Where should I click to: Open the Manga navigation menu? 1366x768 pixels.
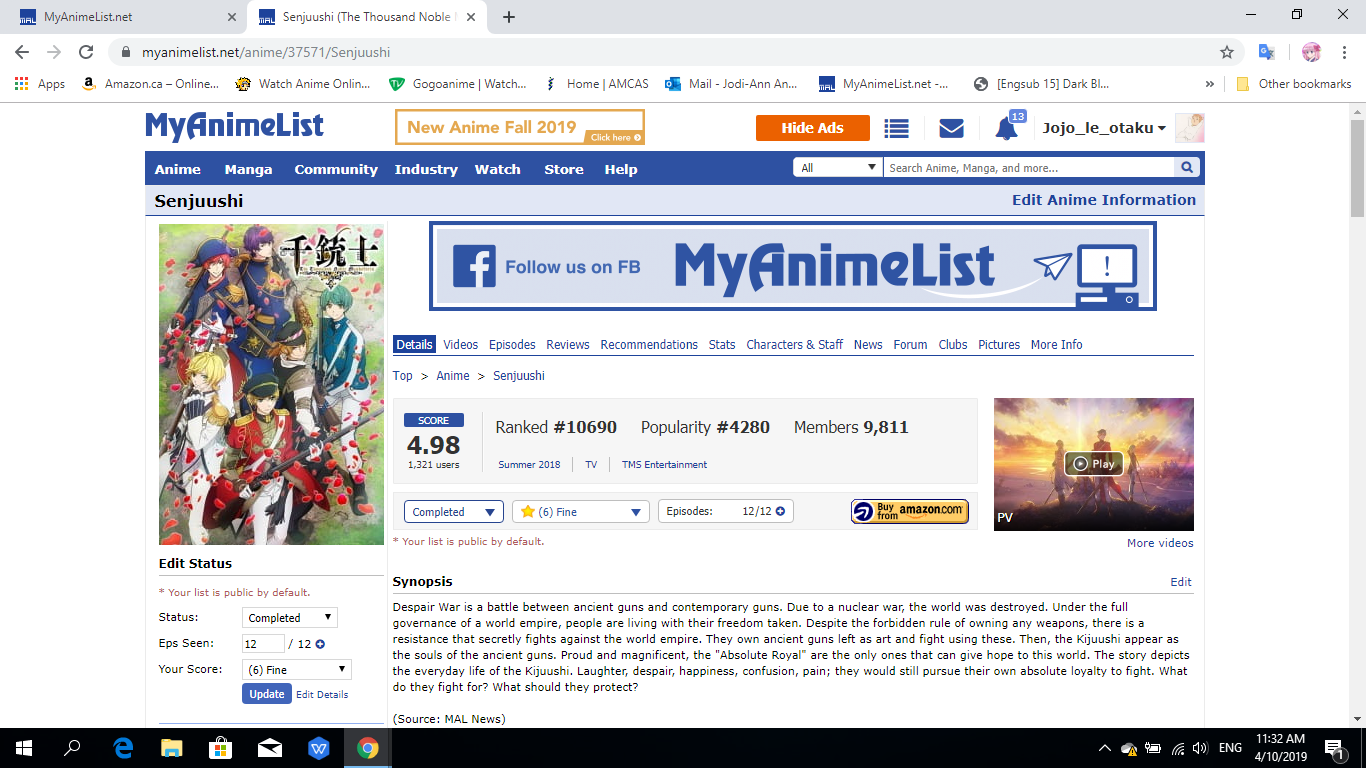(x=247, y=169)
